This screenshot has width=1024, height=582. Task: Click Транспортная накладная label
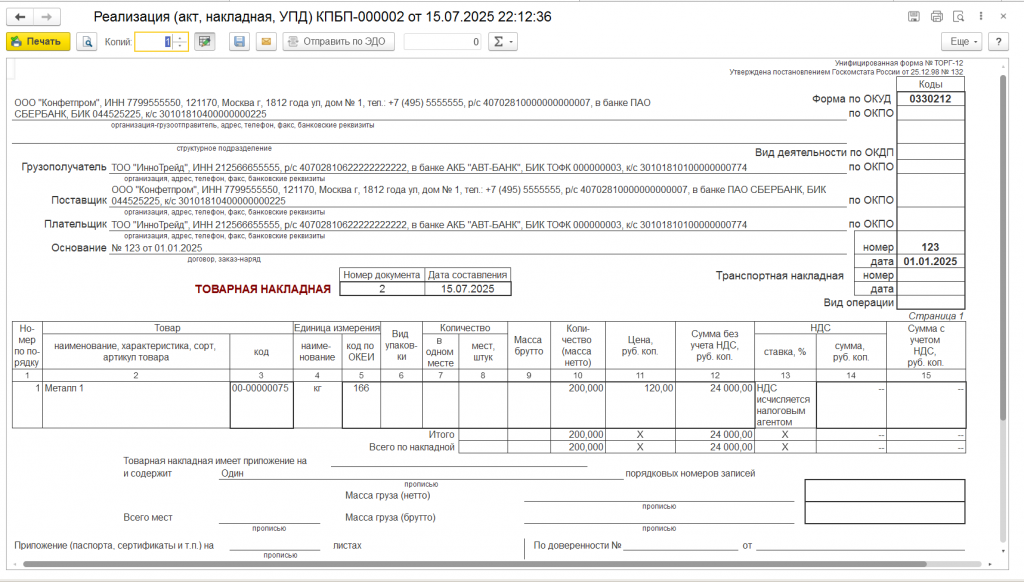pyautogui.click(x=779, y=276)
